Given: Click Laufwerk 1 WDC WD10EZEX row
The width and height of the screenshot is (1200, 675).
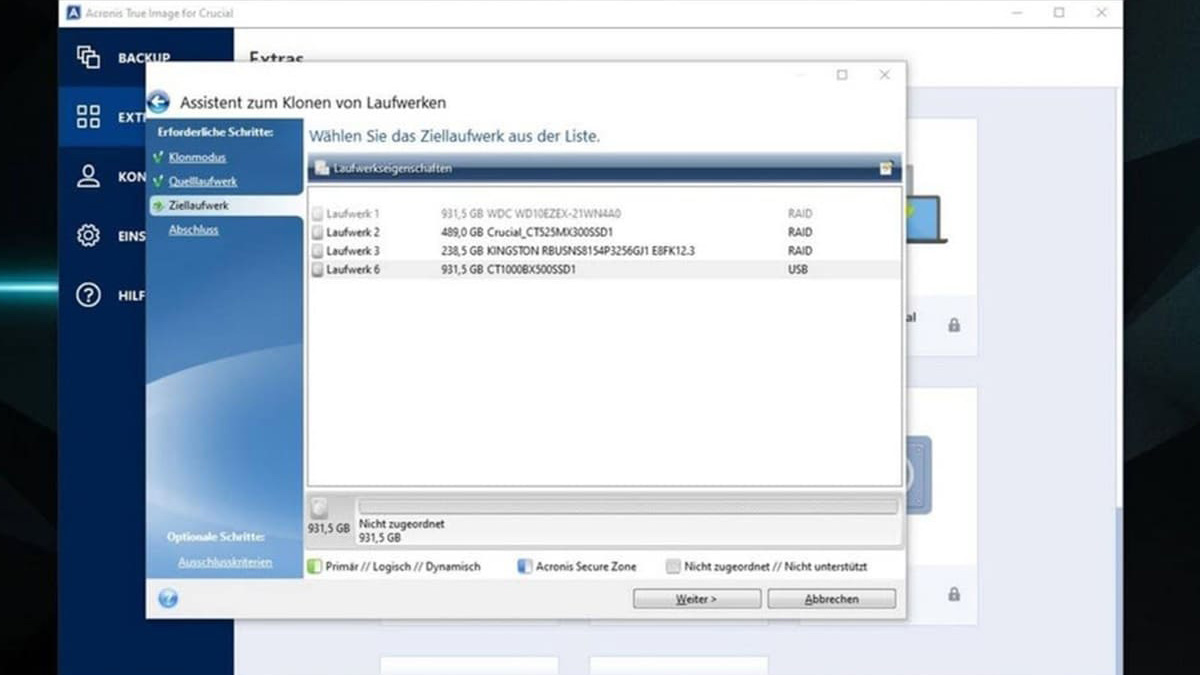Looking at the screenshot, I should tap(605, 214).
